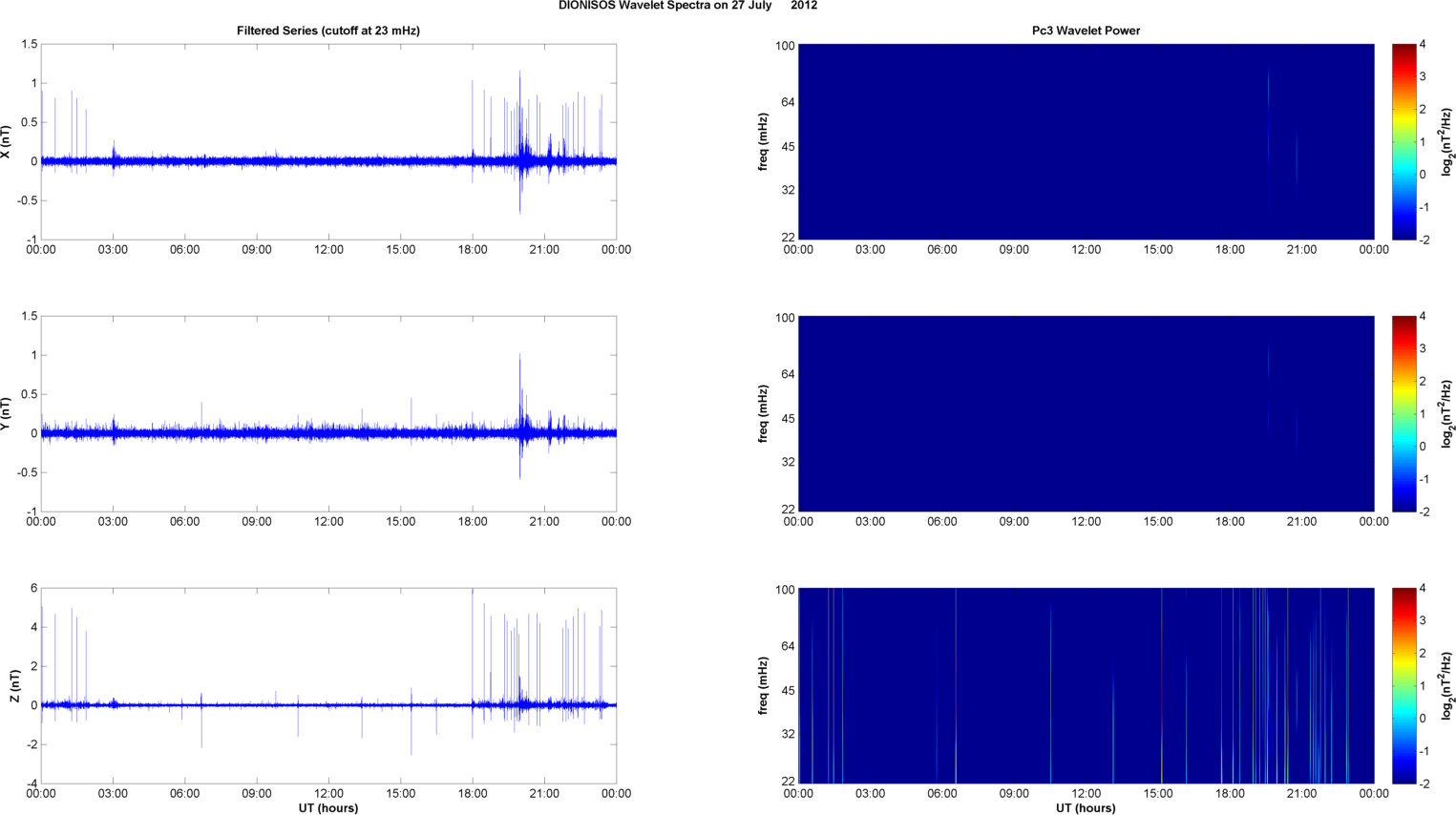Viewport: 1456px width, 815px height.
Task: Click the main title 'DIONISOS Wavelet Spectra on 27 July 2012'
Action: (x=687, y=6)
